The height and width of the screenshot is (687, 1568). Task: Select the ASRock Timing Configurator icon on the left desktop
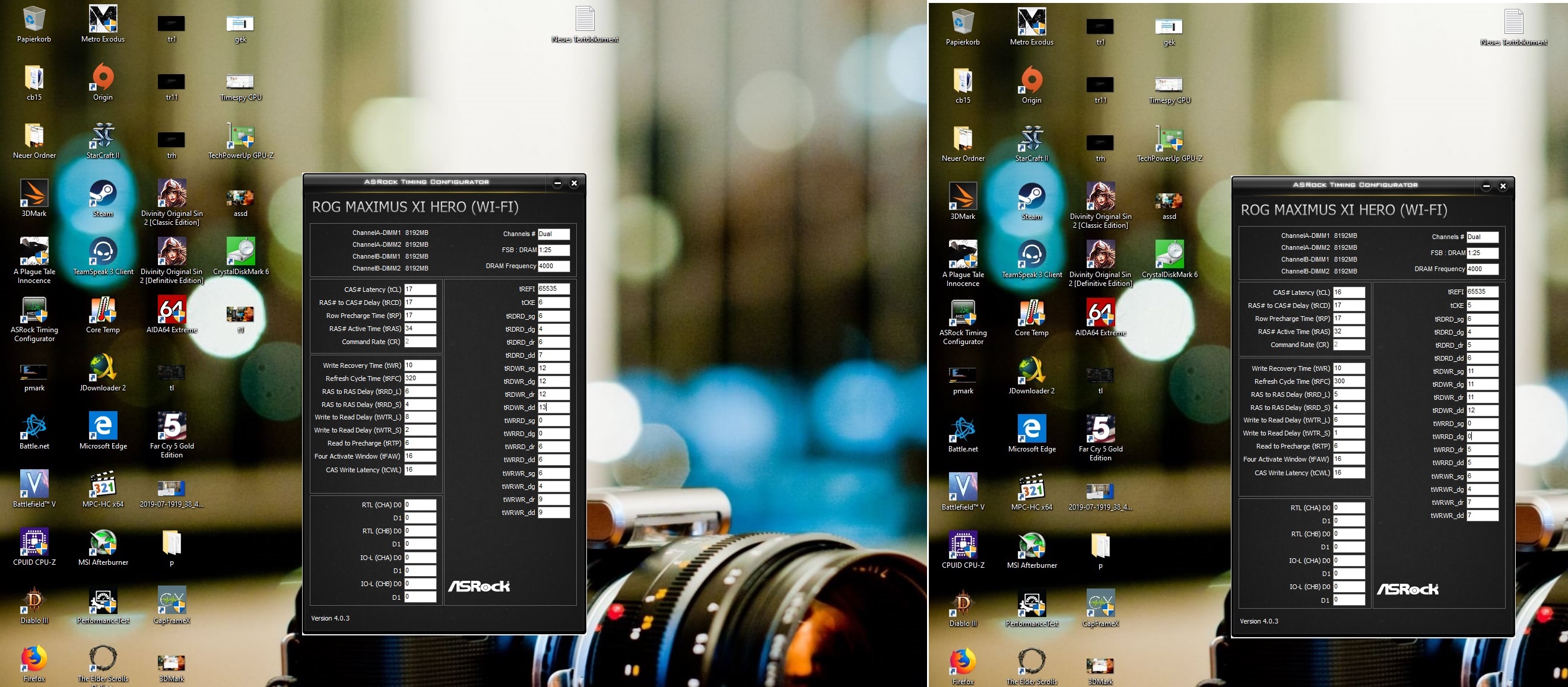[x=34, y=310]
